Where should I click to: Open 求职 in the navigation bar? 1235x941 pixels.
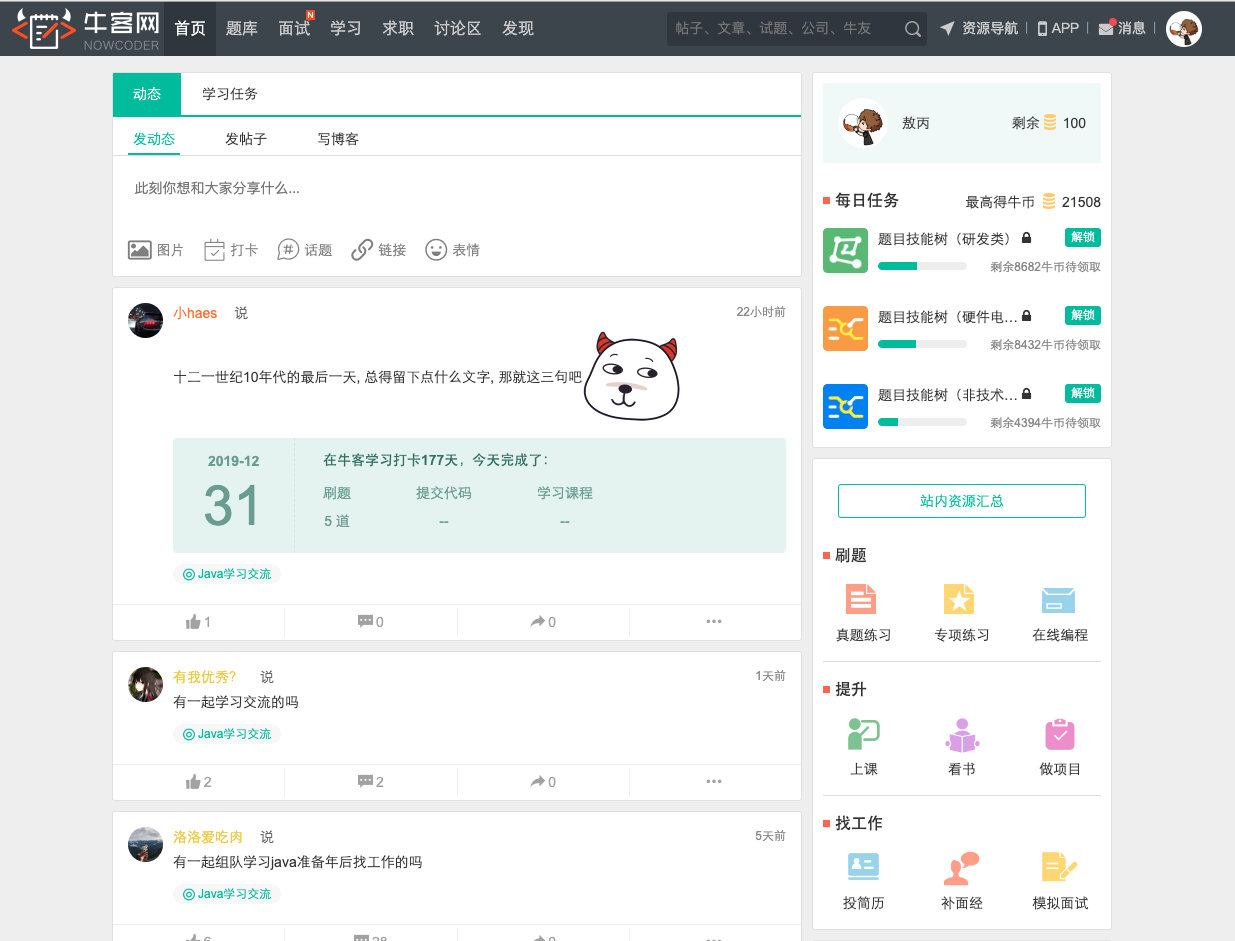point(398,29)
